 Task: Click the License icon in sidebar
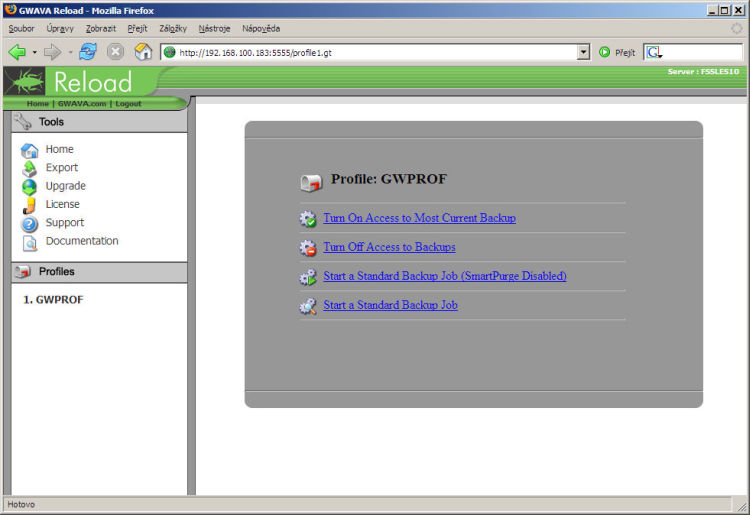[30, 205]
